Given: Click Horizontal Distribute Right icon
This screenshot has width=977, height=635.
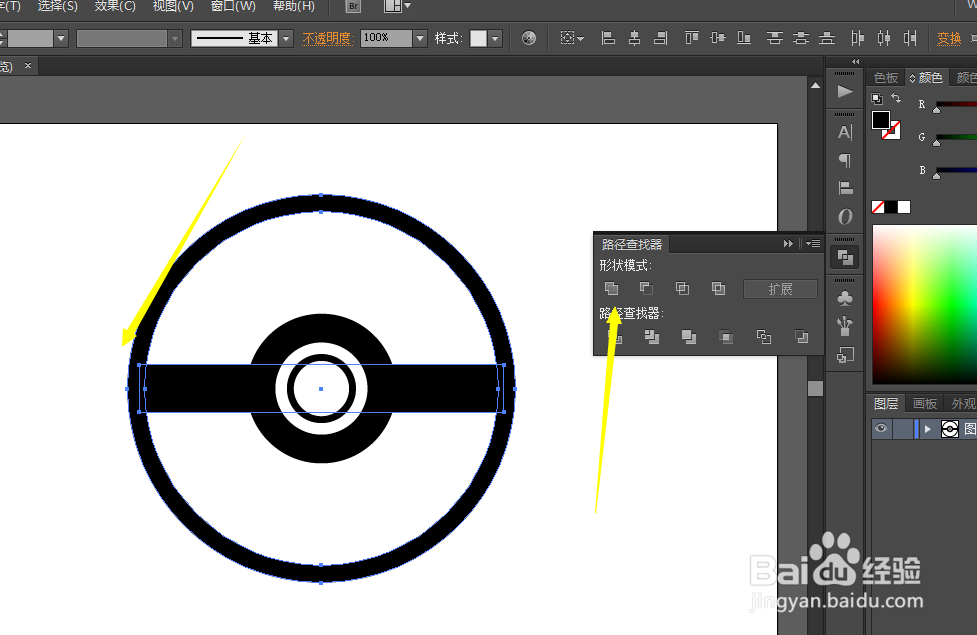Looking at the screenshot, I should [910, 39].
